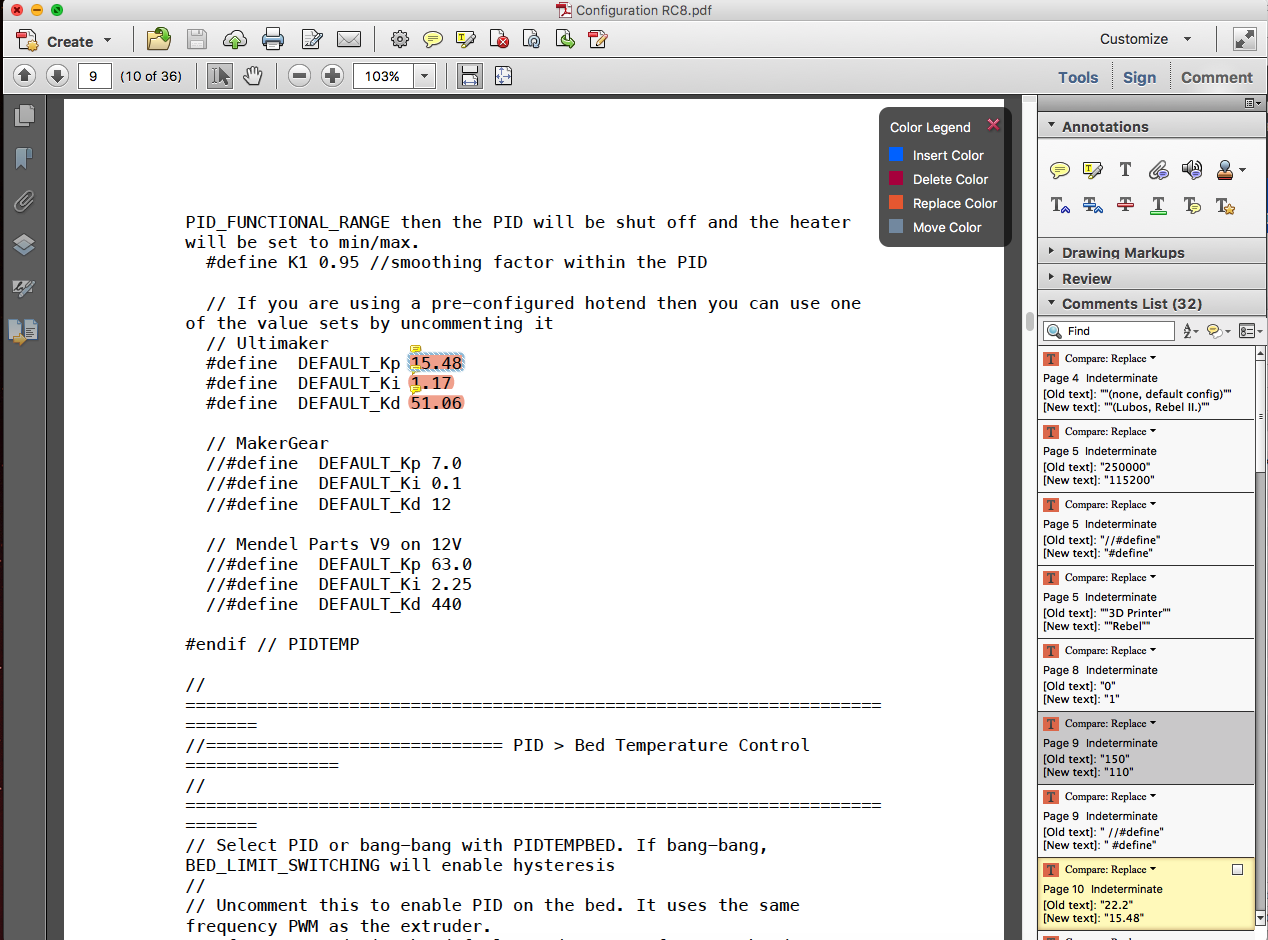
Task: Select the Underline text tool
Action: coord(1159,205)
